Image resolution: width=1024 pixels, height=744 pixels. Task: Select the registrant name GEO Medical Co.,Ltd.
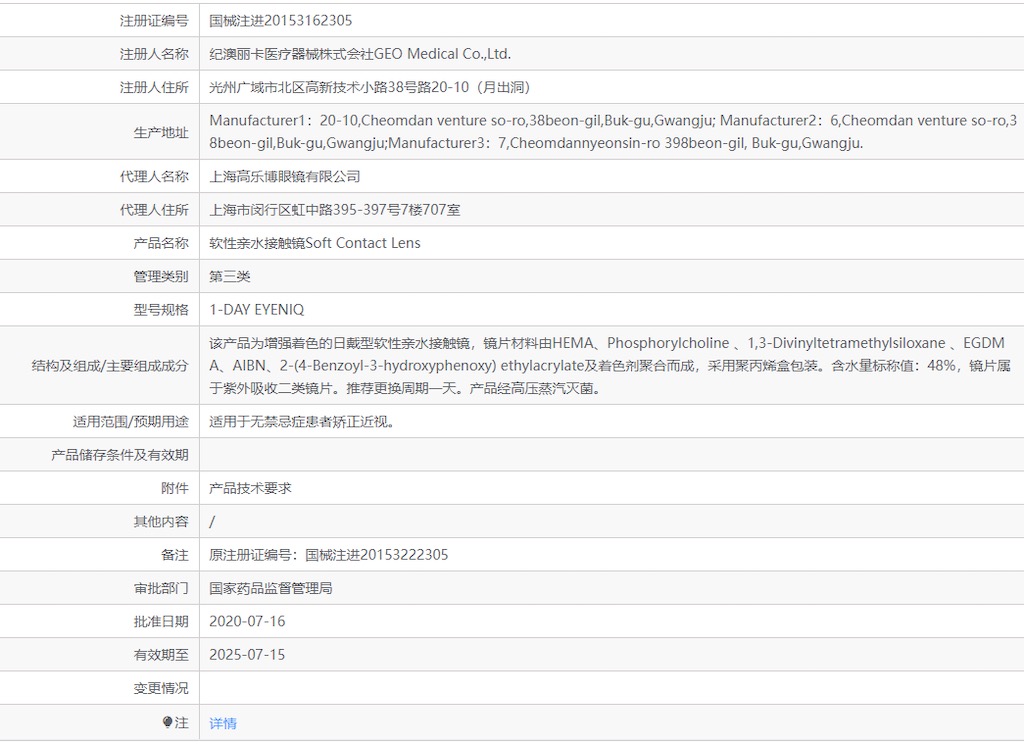tap(359, 54)
